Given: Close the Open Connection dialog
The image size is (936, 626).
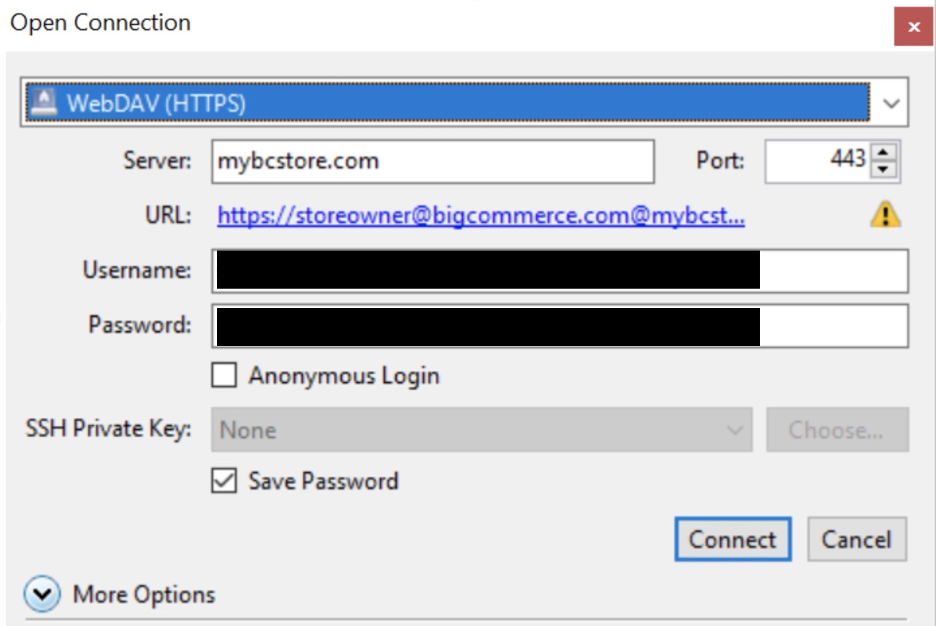Looking at the screenshot, I should click(x=913, y=27).
